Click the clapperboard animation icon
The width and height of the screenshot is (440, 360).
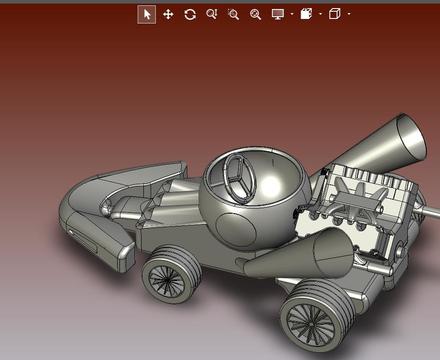point(306,14)
